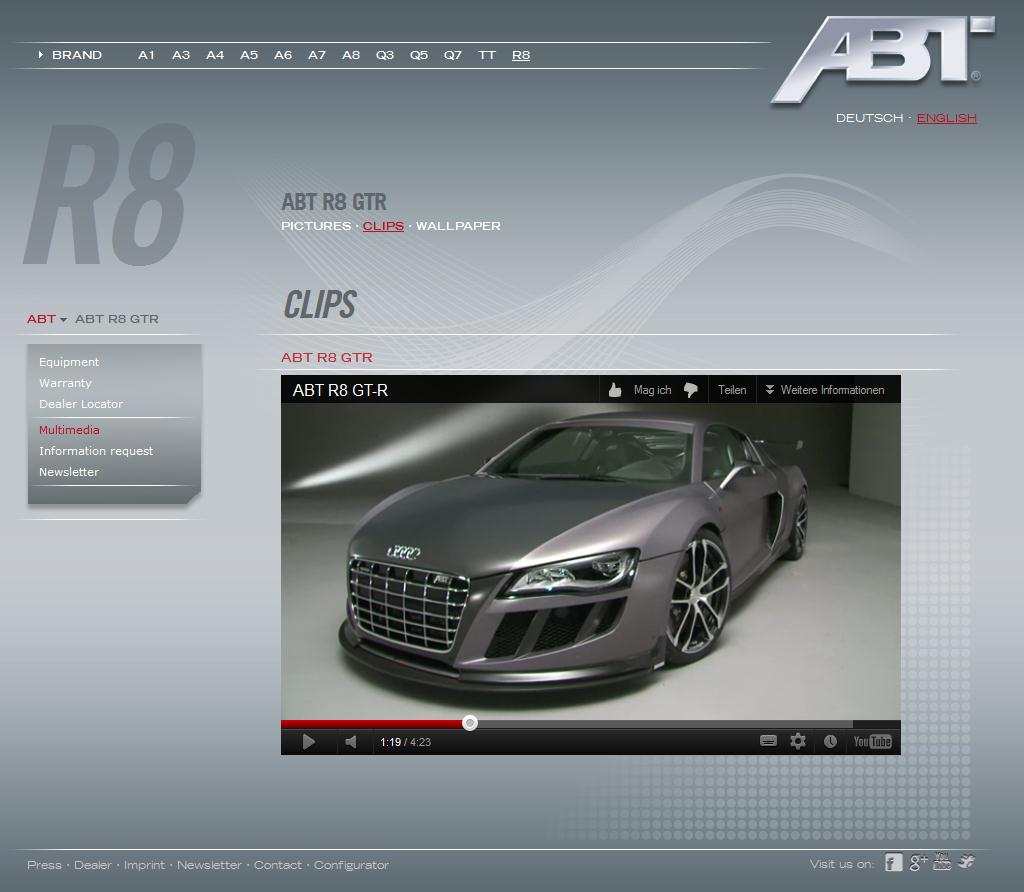Click the ABT R8 GTR sidebar breadcrumb
This screenshot has width=1024, height=892.
(117, 319)
